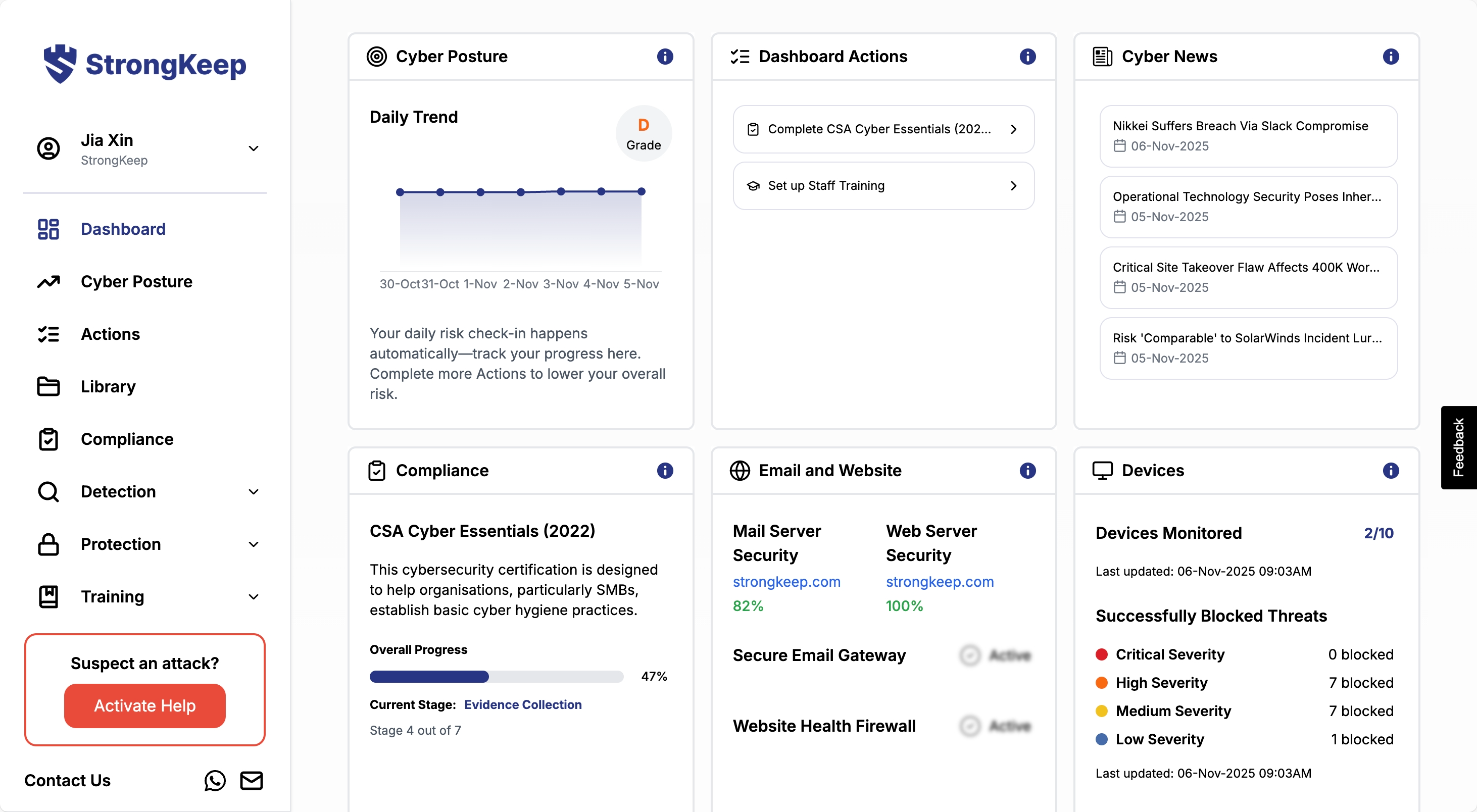
Task: Open the Feedback side tab
Action: pos(1458,447)
